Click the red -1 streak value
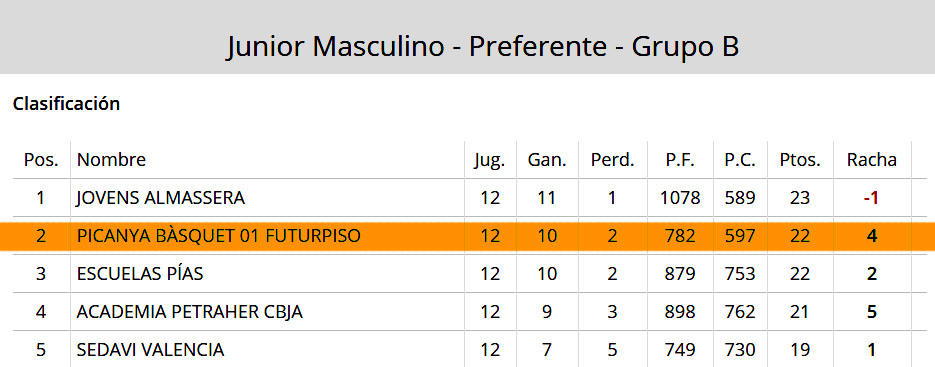Viewport: 935px width, 367px height. point(871,198)
